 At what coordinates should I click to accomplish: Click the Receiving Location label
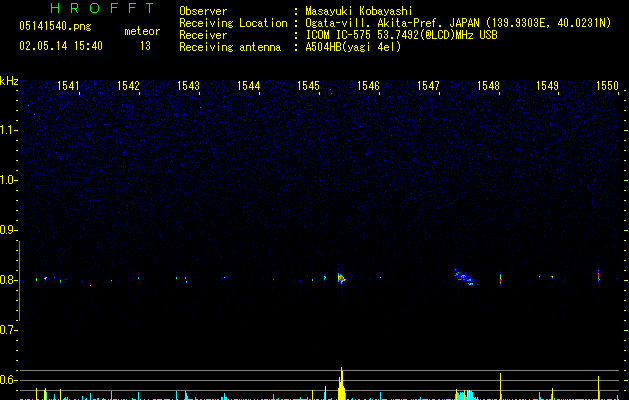click(x=233, y=23)
